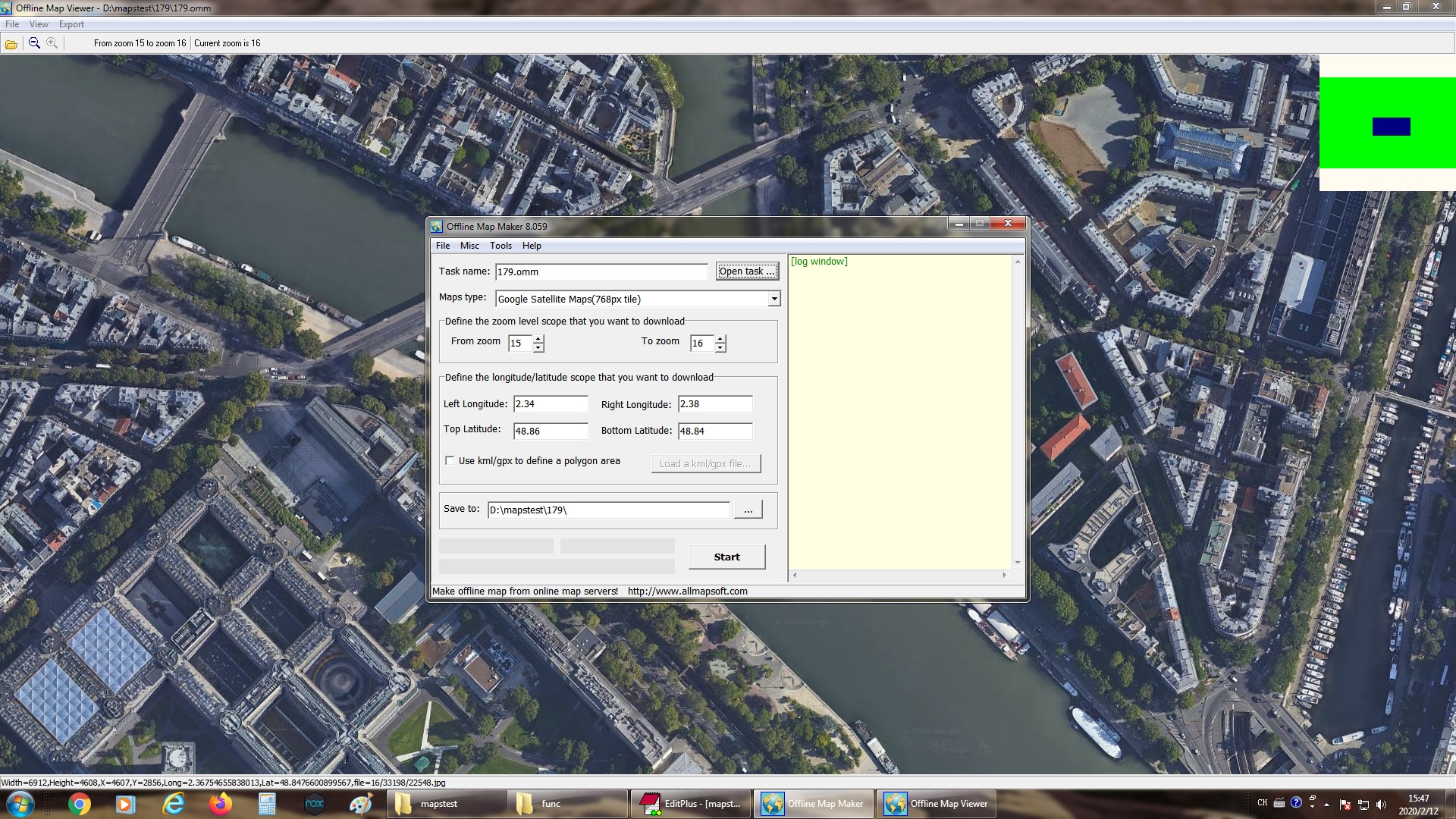Viewport: 1456px width, 819px height.
Task: Switch to mapstest folder window
Action: tap(446, 804)
